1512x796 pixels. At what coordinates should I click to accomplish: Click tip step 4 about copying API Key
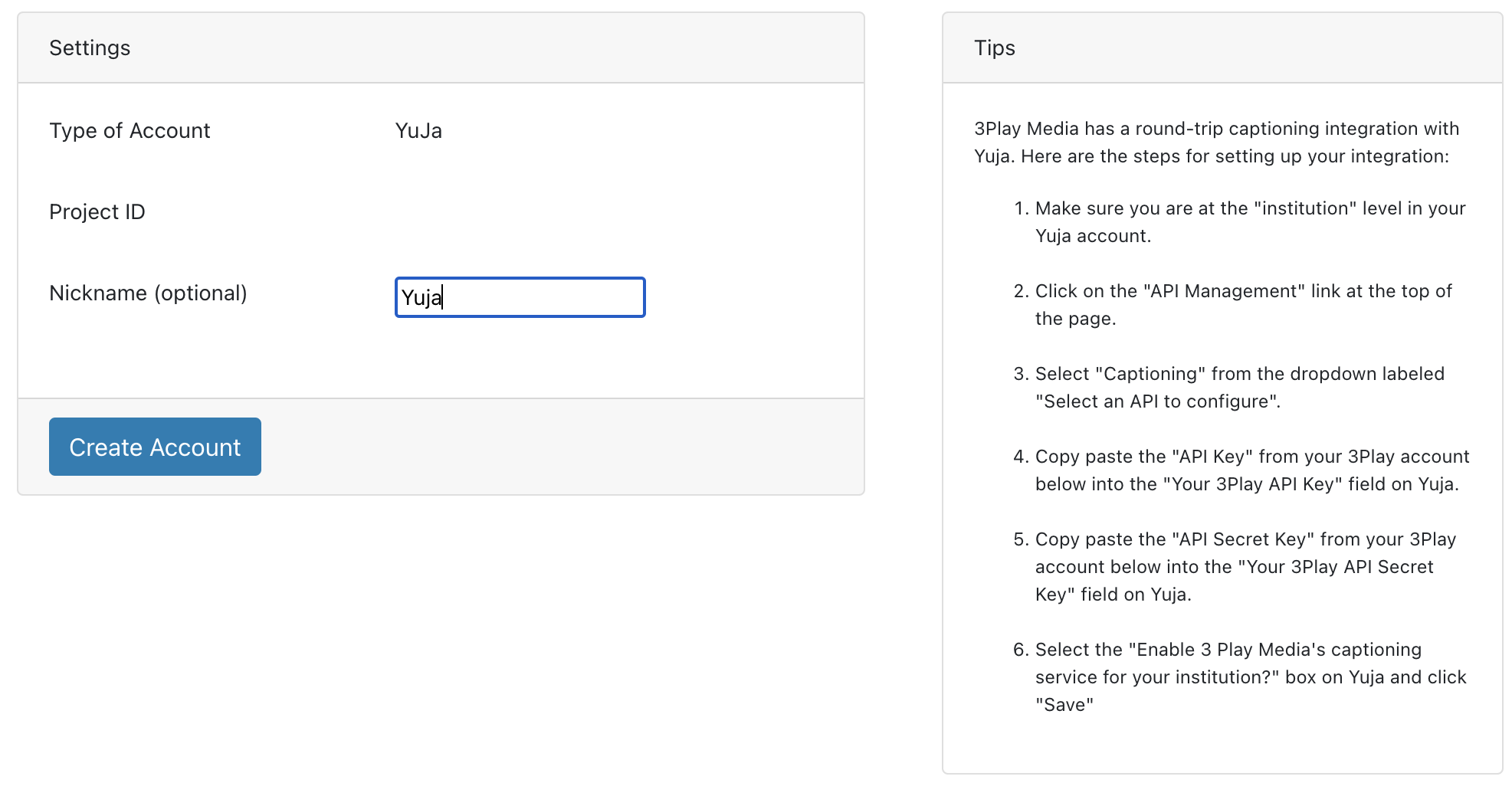point(1252,470)
